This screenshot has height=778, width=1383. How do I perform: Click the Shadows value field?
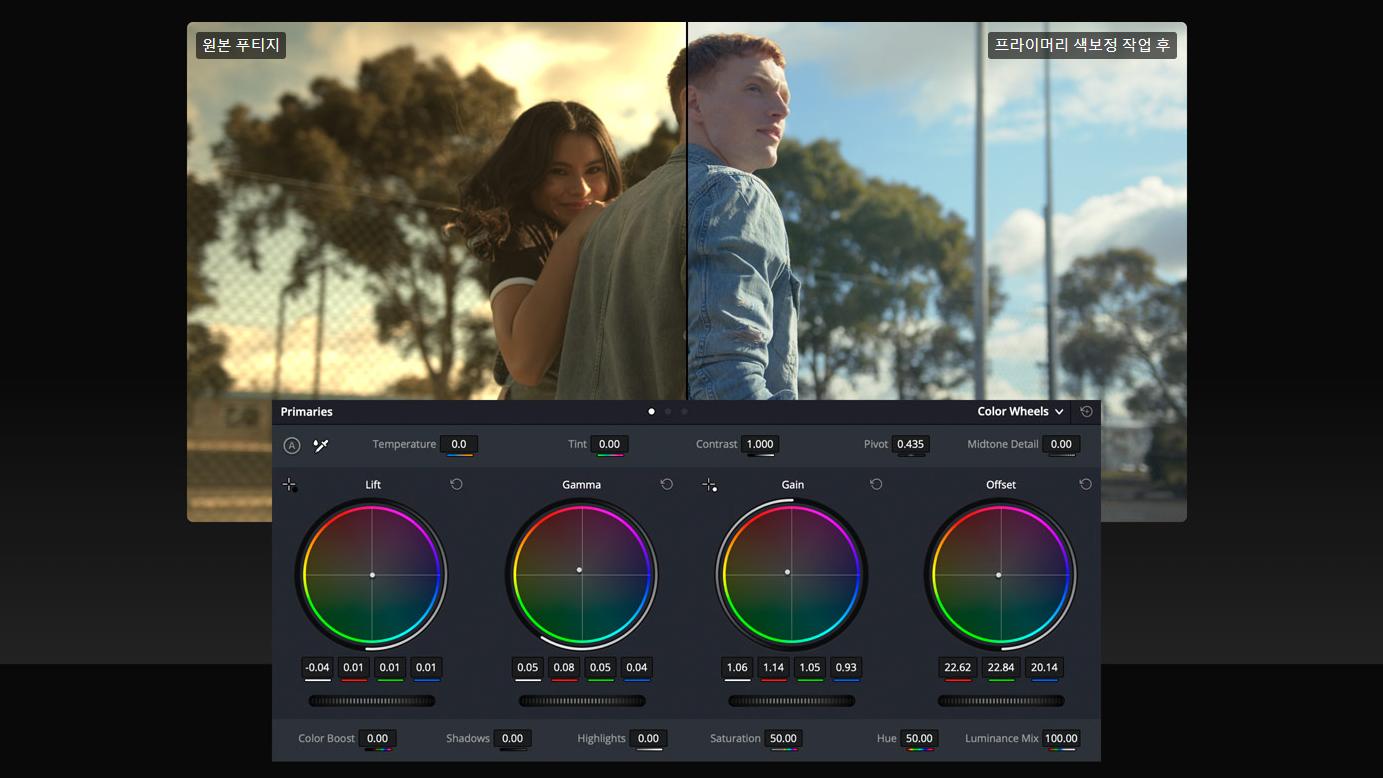tap(512, 738)
